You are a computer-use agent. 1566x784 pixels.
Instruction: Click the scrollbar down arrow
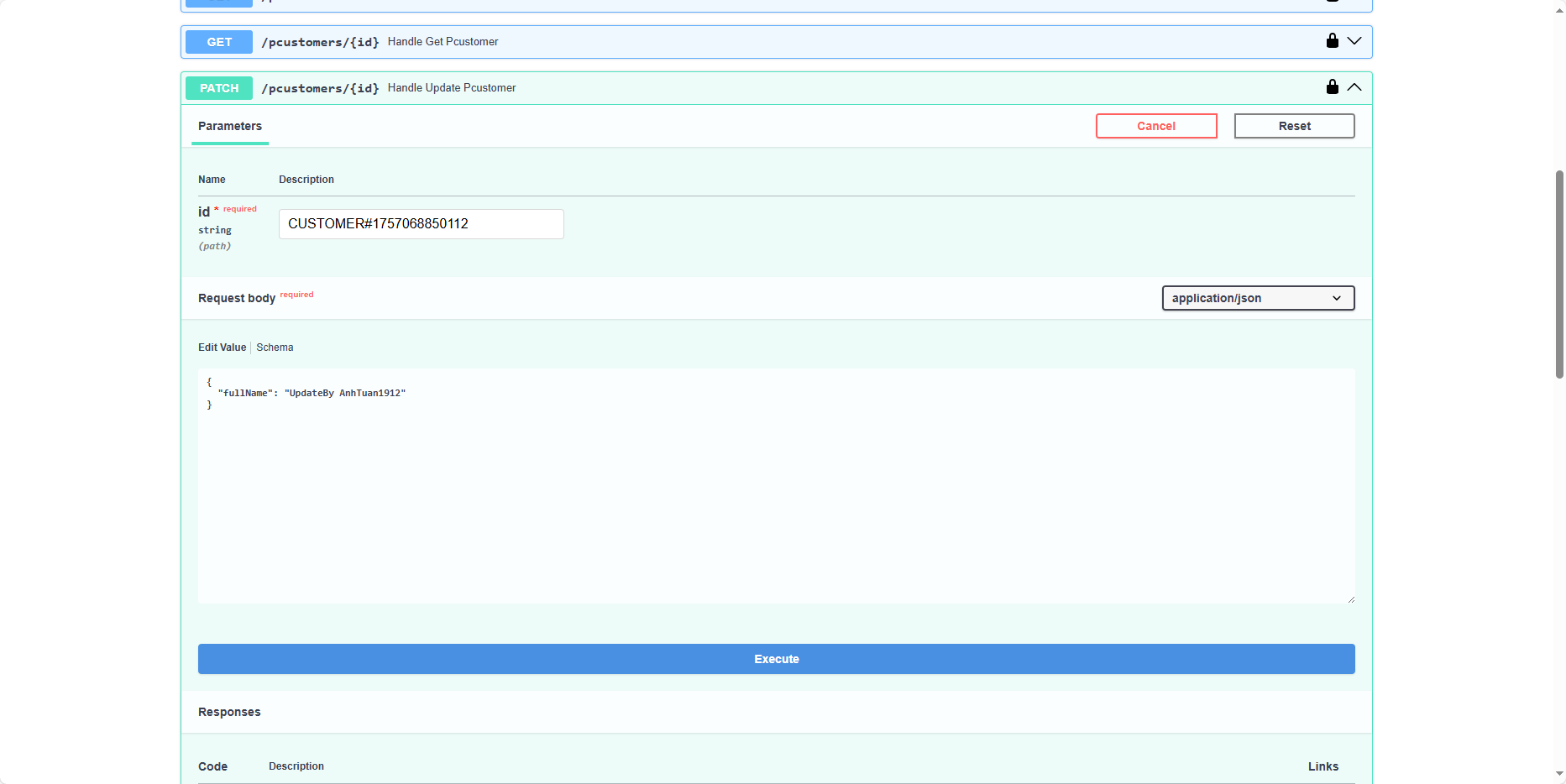pos(1559,774)
